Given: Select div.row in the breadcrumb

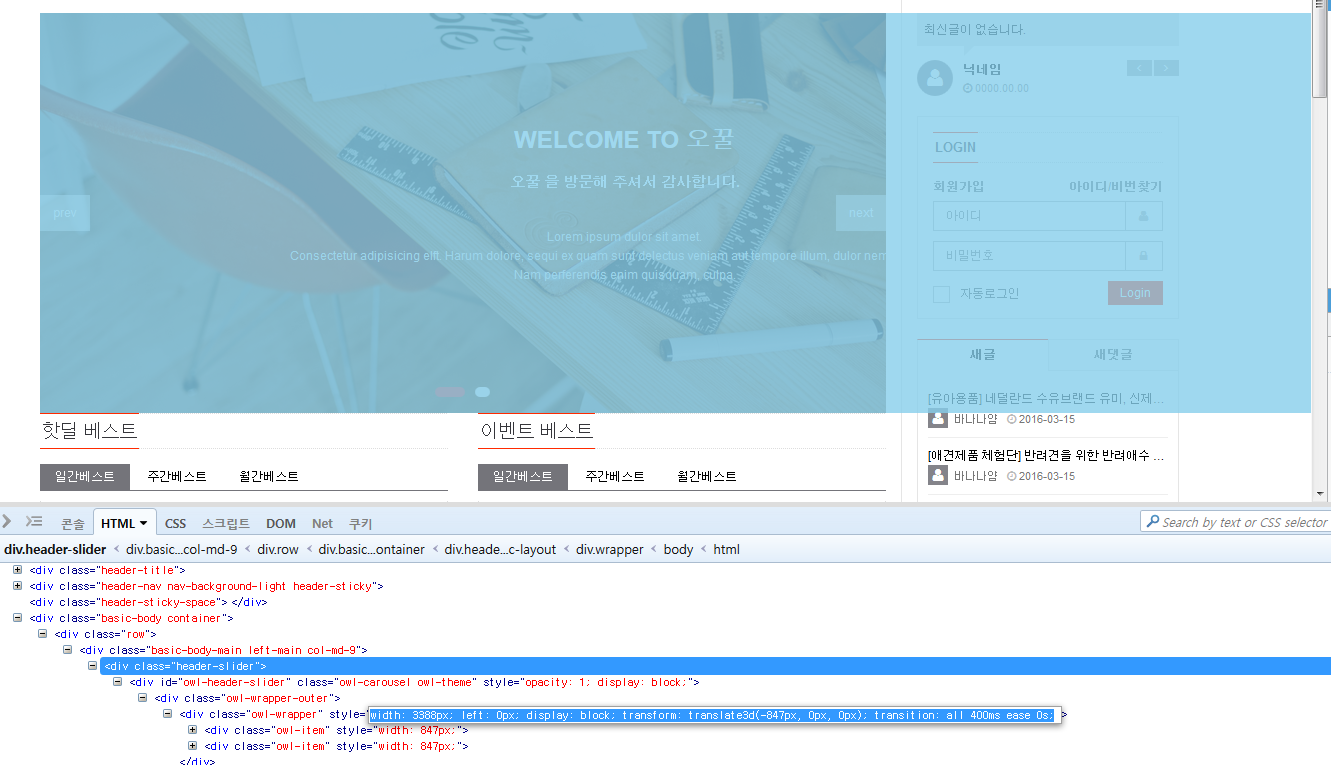Looking at the screenshot, I should (x=278, y=549).
